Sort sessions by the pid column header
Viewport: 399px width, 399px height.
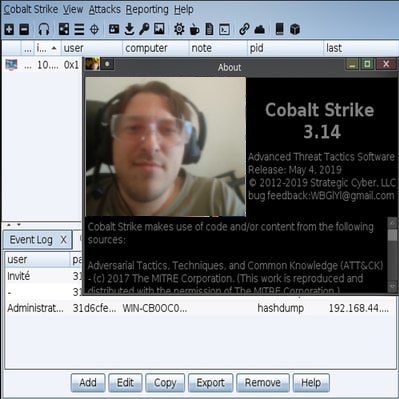click(285, 48)
